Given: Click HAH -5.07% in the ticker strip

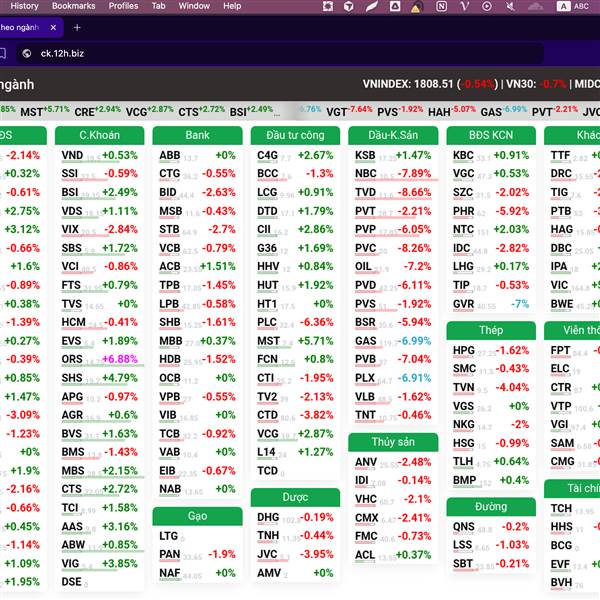Looking at the screenshot, I should coord(452,111).
